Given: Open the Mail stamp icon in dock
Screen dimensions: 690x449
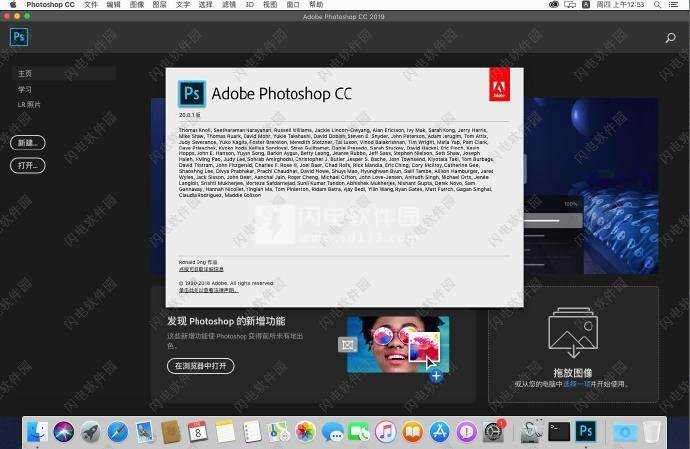Looking at the screenshot, I should (x=144, y=432).
